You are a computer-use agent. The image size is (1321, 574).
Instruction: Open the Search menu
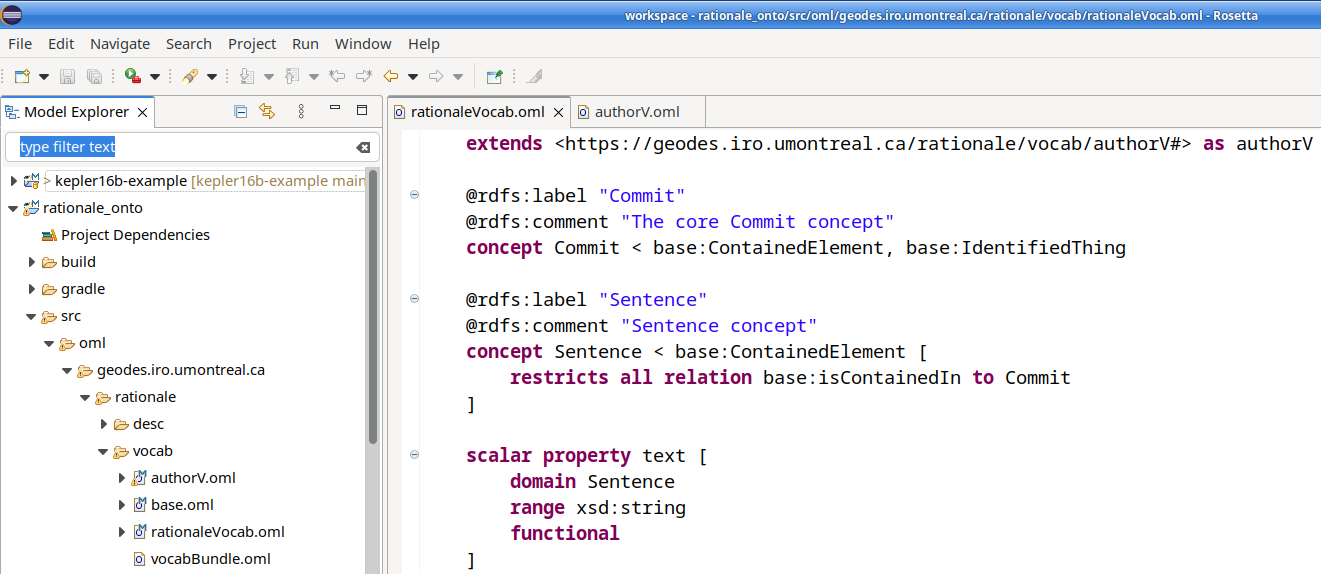[x=189, y=44]
